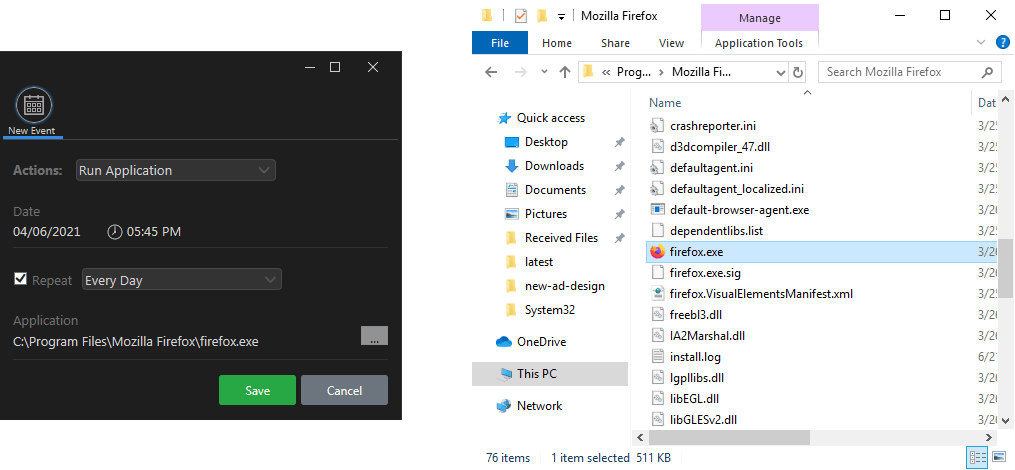1015x470 pixels.
Task: Open the Home ribbon tab
Action: pos(557,43)
